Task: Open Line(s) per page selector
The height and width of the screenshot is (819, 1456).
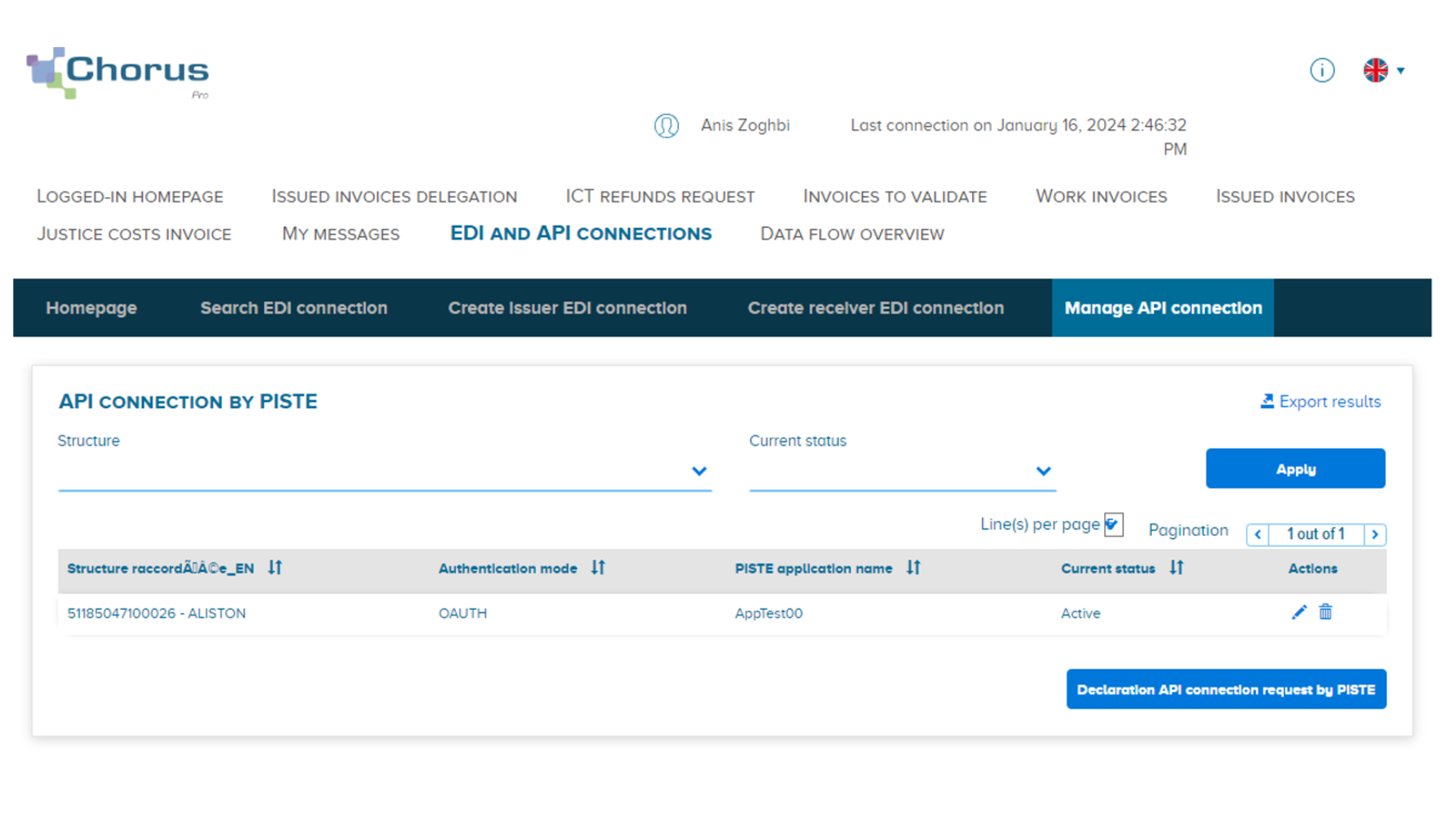Action: point(1112,524)
